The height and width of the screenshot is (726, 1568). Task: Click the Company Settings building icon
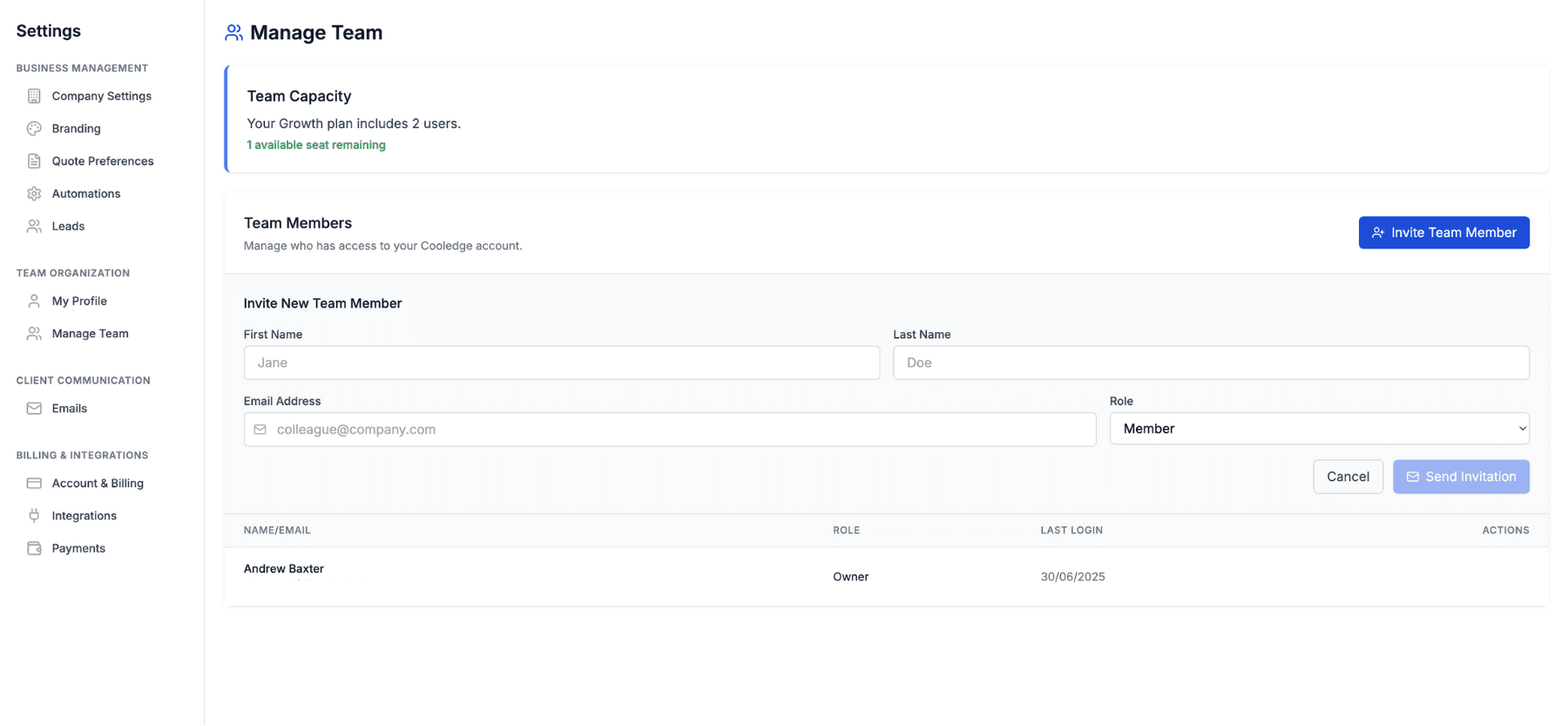pos(34,96)
